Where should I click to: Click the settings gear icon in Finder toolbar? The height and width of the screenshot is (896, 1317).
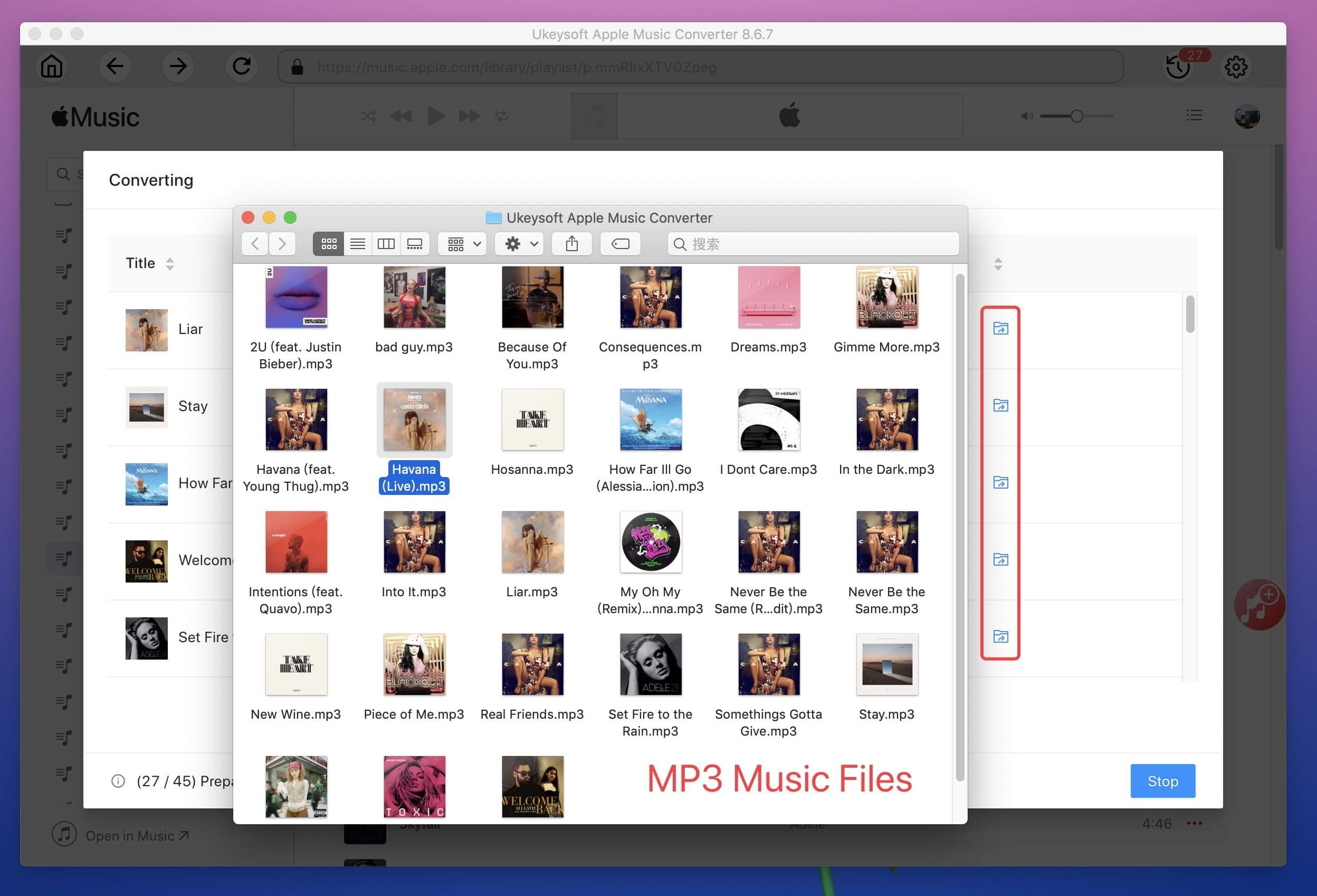coord(513,243)
